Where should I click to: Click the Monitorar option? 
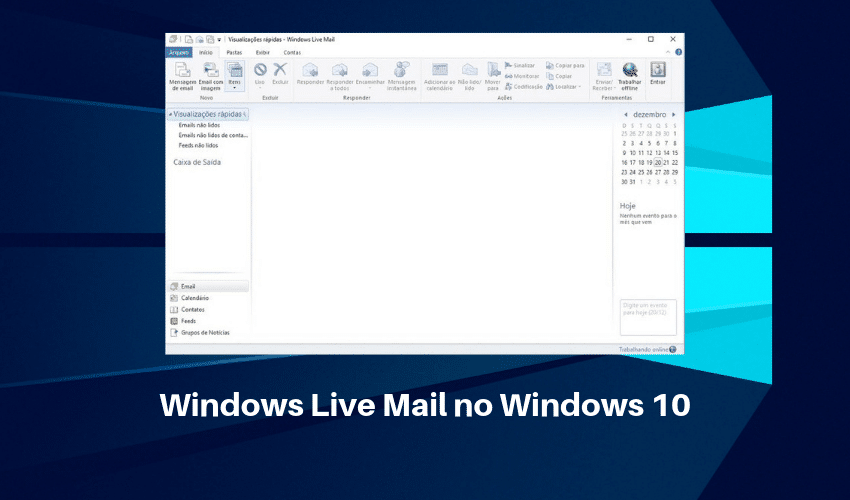pos(522,76)
